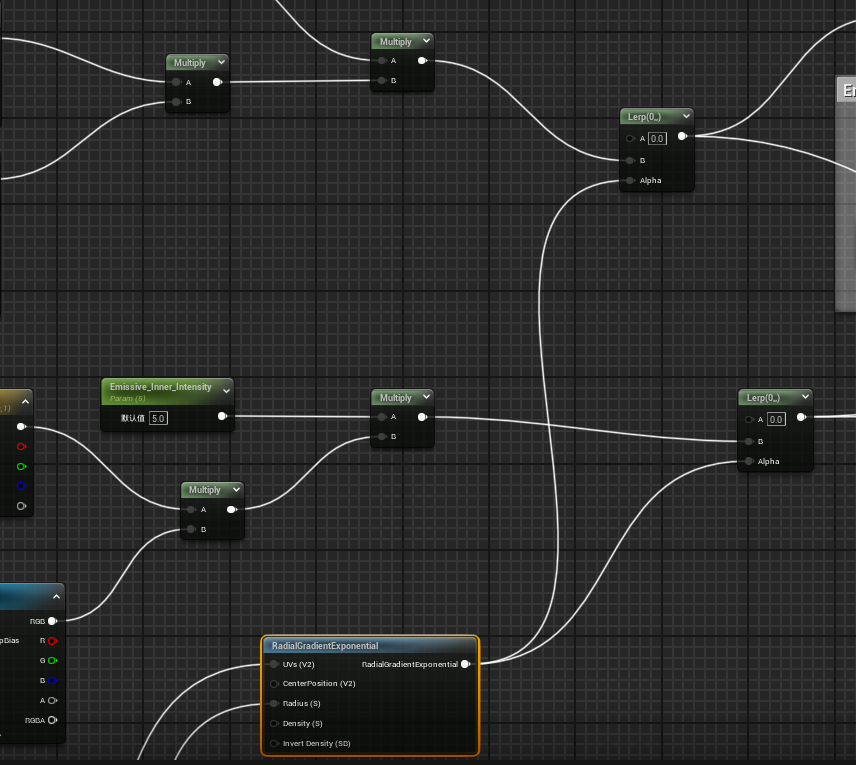Image resolution: width=856 pixels, height=765 pixels.
Task: Click the B pin on the upper Lerp node
Action: [630, 161]
